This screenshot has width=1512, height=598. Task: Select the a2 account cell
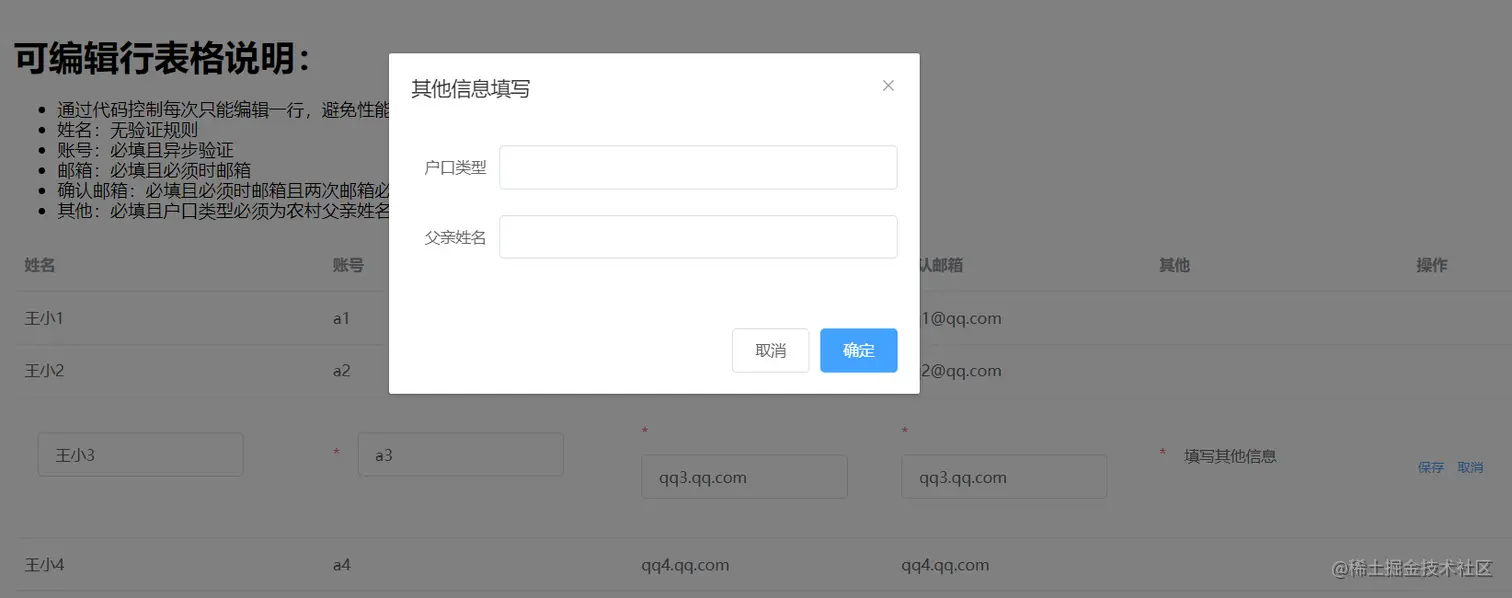click(x=342, y=370)
